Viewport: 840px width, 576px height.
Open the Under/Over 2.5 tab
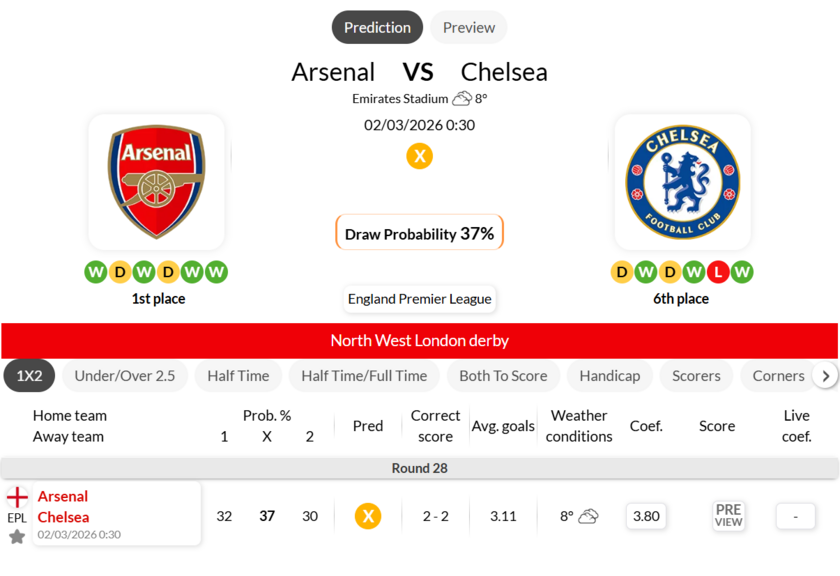(125, 376)
